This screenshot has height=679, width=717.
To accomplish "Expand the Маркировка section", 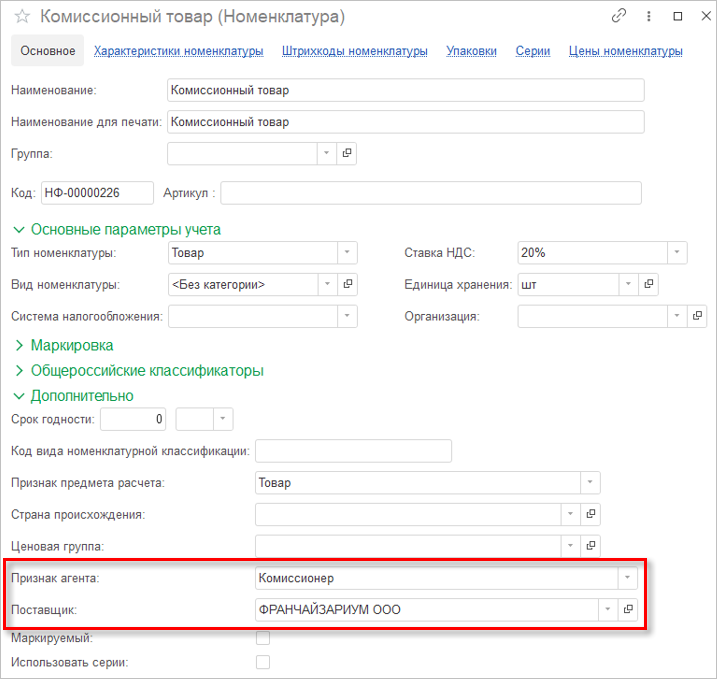I will pyautogui.click(x=71, y=345).
